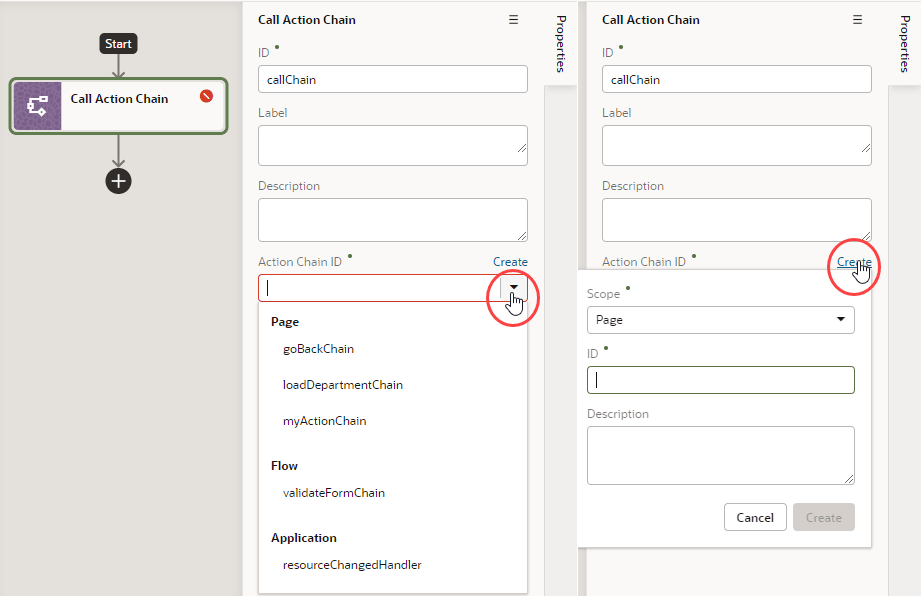Click the red error badge on Call Action Chain
Image resolution: width=921 pixels, height=596 pixels.
coord(206,96)
